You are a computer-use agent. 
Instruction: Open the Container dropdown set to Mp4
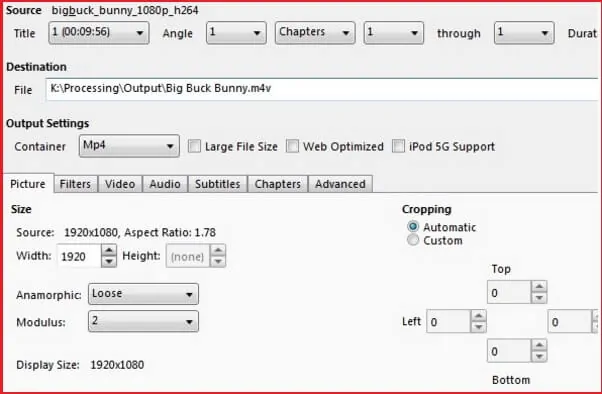(x=129, y=146)
